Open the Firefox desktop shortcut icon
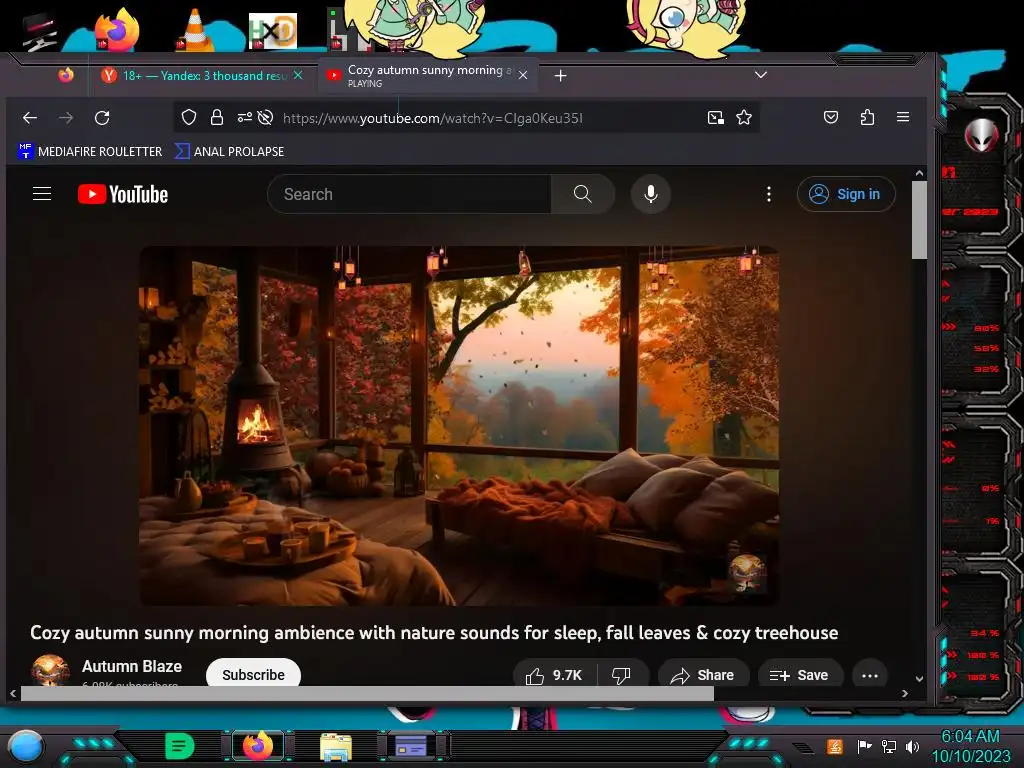This screenshot has height=768, width=1024. (x=117, y=30)
